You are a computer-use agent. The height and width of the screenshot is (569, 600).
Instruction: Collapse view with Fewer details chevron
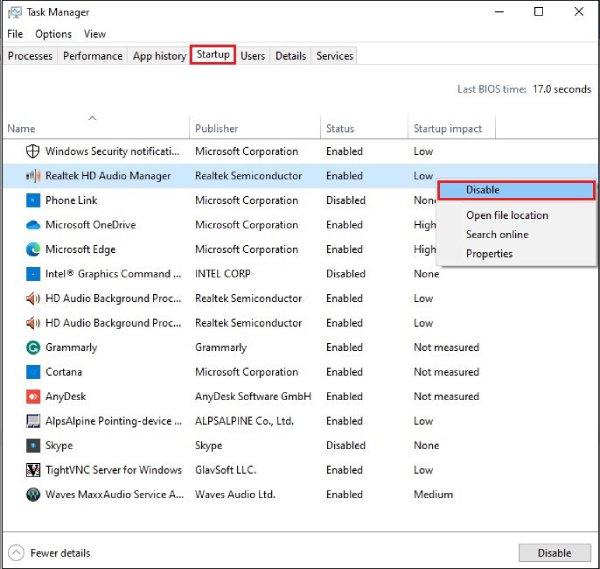pyautogui.click(x=16, y=553)
